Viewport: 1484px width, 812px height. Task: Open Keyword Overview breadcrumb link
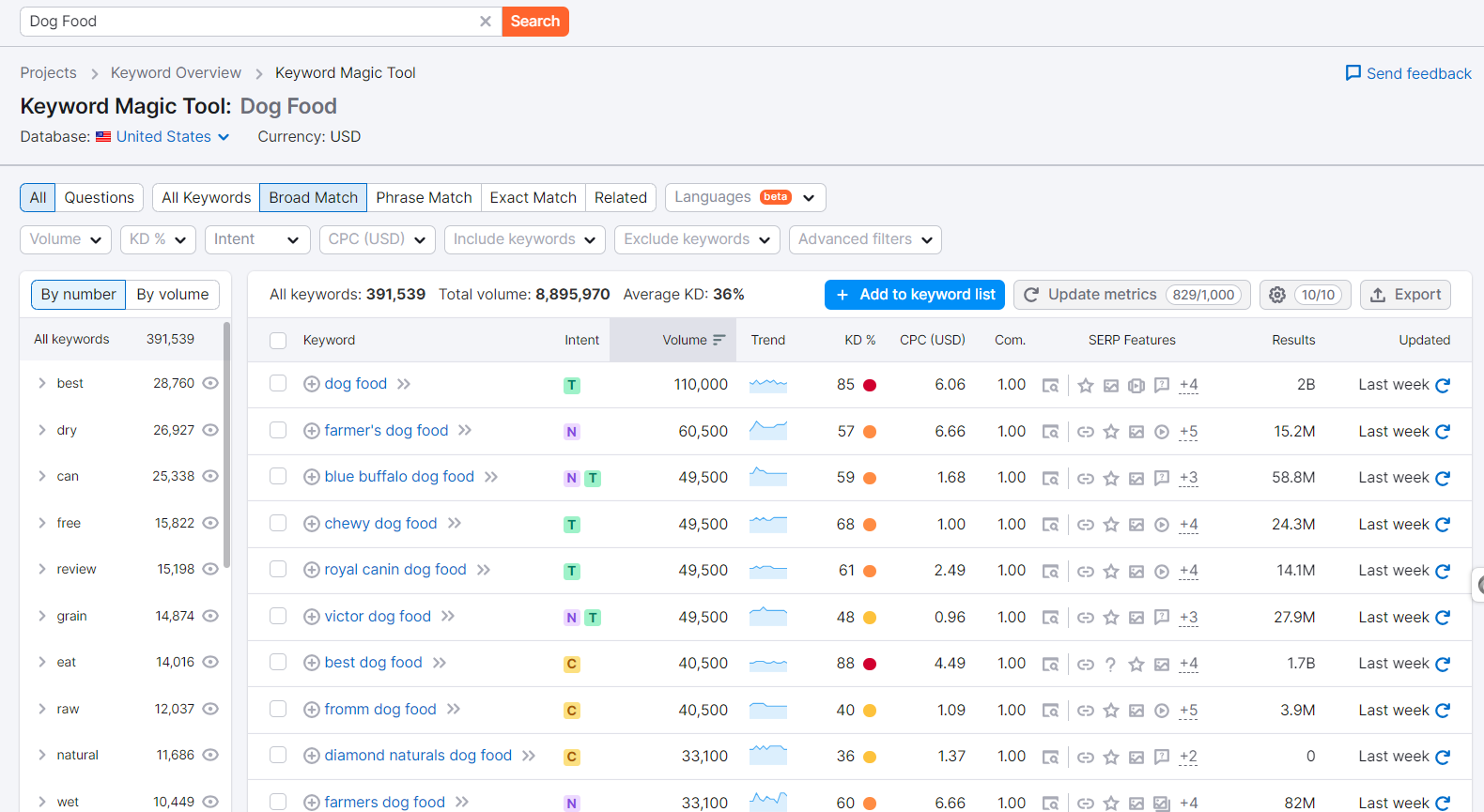(x=176, y=73)
